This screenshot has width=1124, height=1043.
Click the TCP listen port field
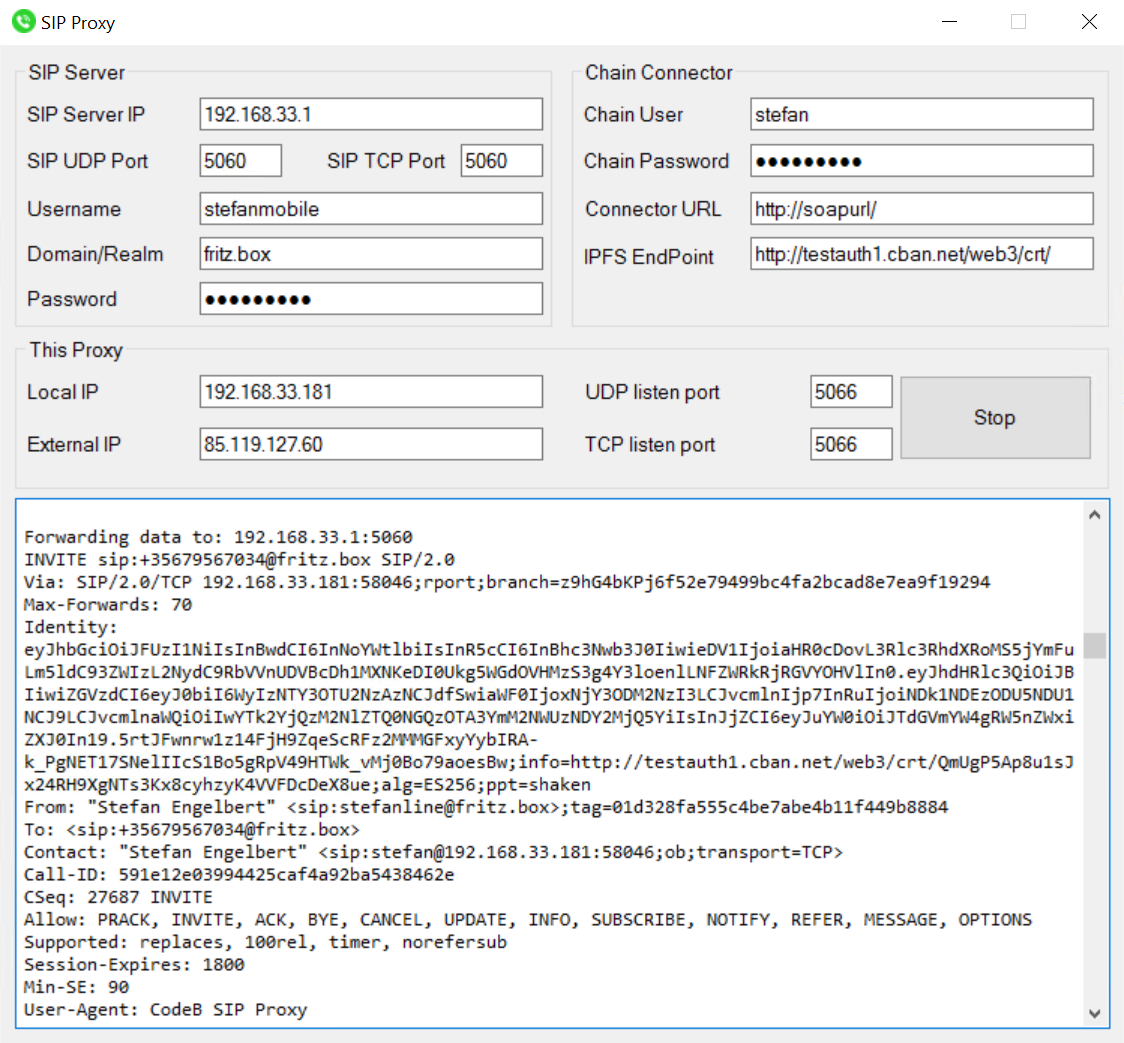click(850, 443)
